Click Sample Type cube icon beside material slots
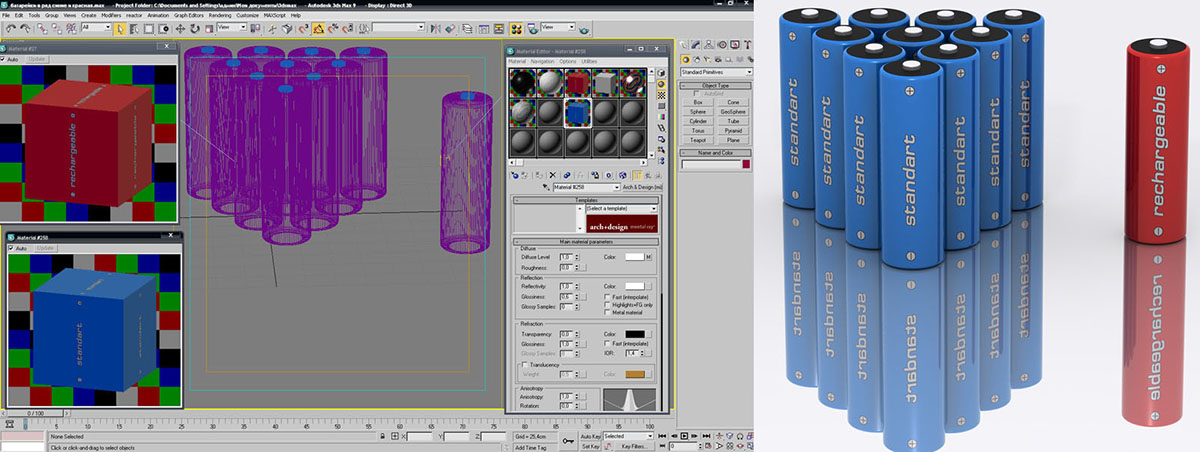The height and width of the screenshot is (452, 1200). tap(661, 73)
